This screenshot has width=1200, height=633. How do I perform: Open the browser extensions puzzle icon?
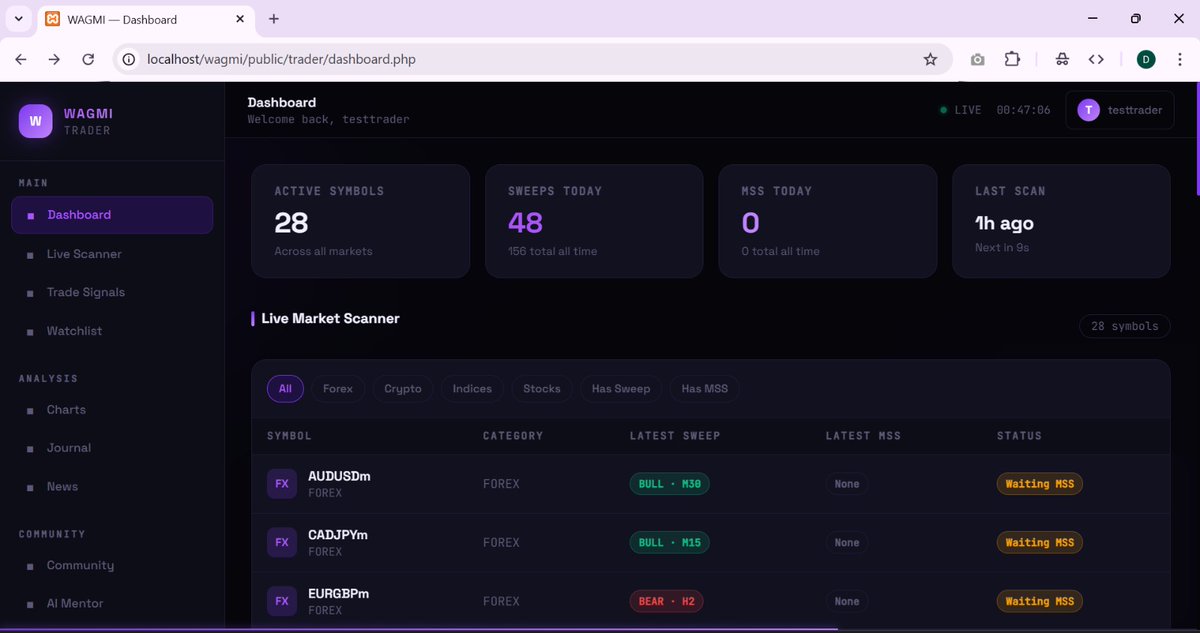(x=1012, y=59)
